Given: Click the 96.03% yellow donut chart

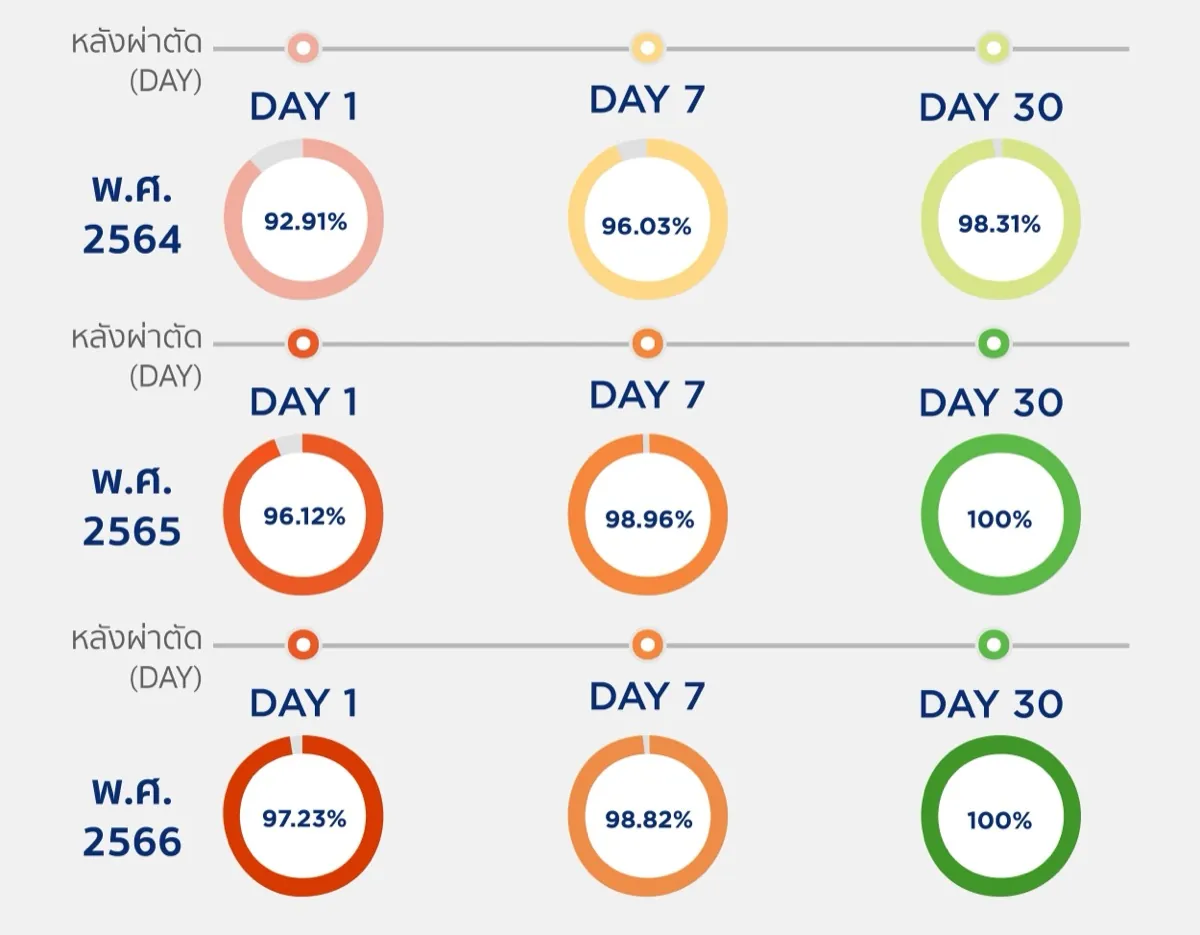Looking at the screenshot, I should coord(647,220).
